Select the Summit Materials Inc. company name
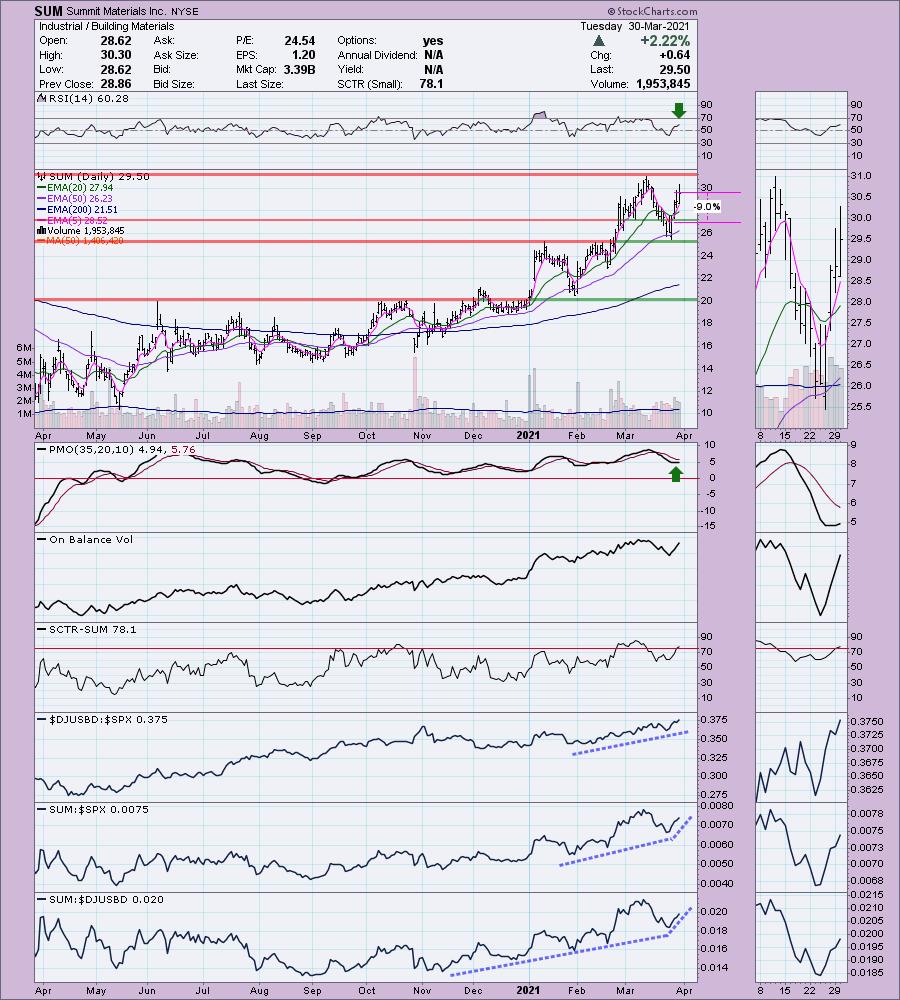The image size is (900, 1000). (117, 11)
